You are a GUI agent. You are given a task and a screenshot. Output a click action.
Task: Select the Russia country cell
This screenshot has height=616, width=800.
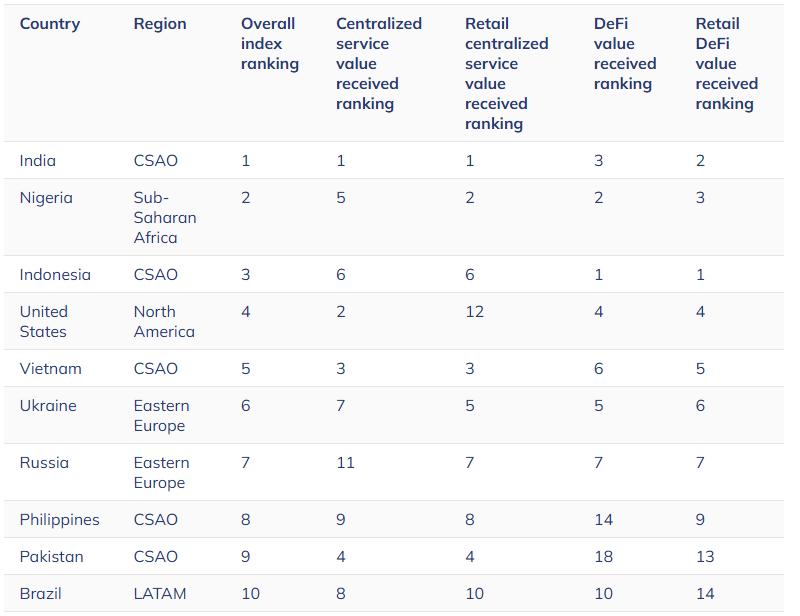coord(44,463)
